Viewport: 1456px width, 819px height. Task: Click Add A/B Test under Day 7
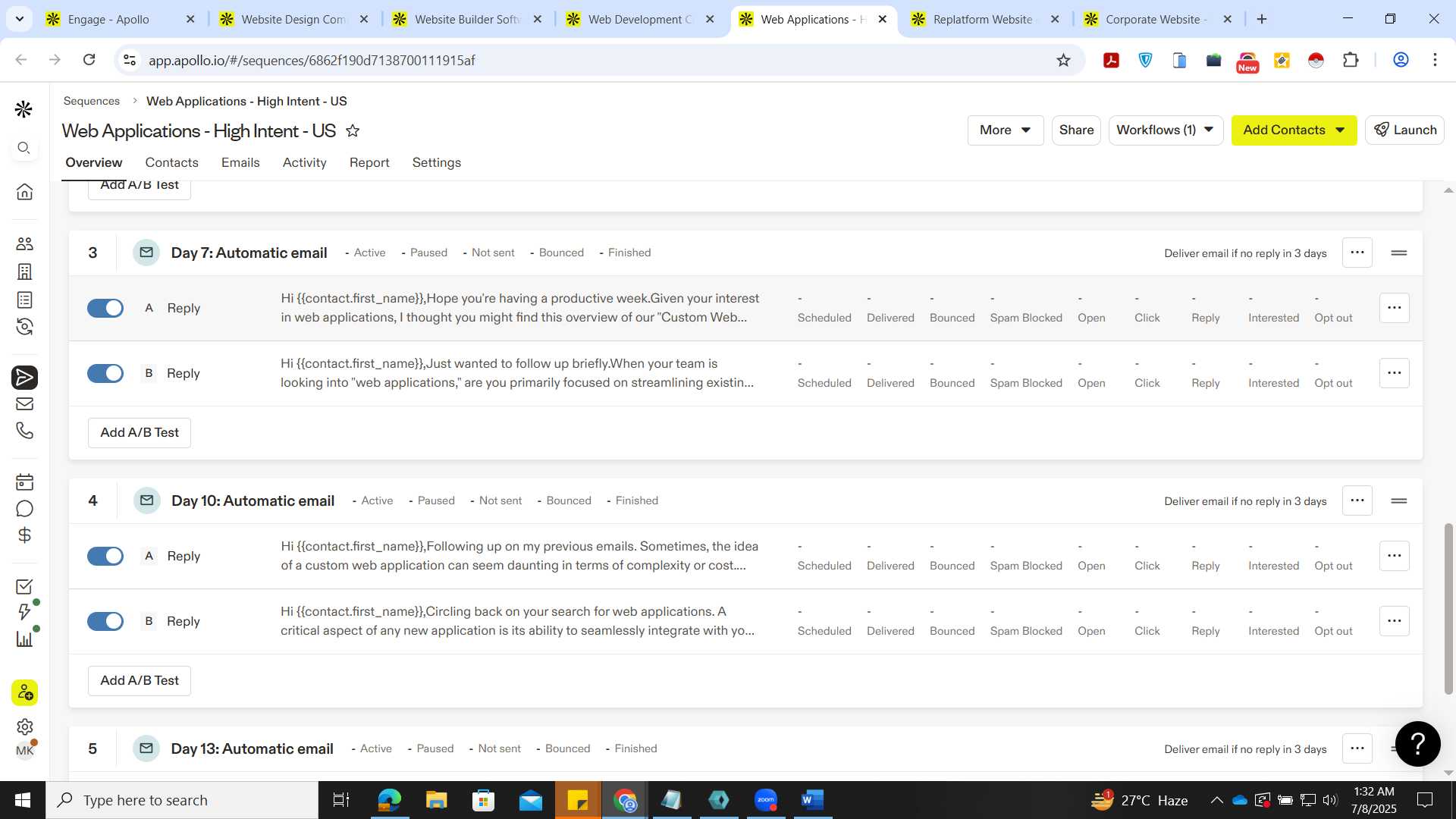coord(140,432)
